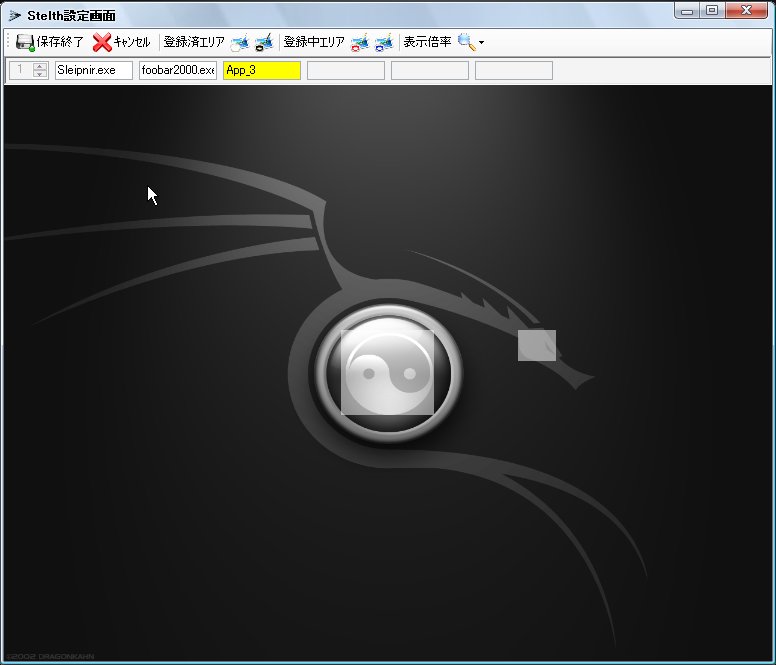Select the yellow App_3 field
Viewport: 776px width, 665px height.
tap(262, 70)
